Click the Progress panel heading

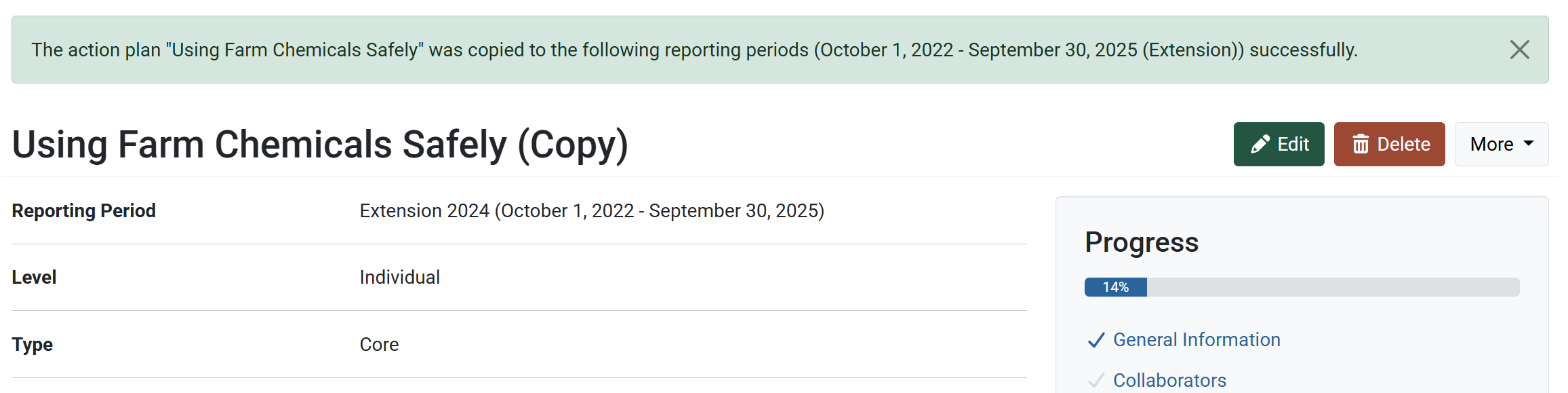(x=1142, y=242)
